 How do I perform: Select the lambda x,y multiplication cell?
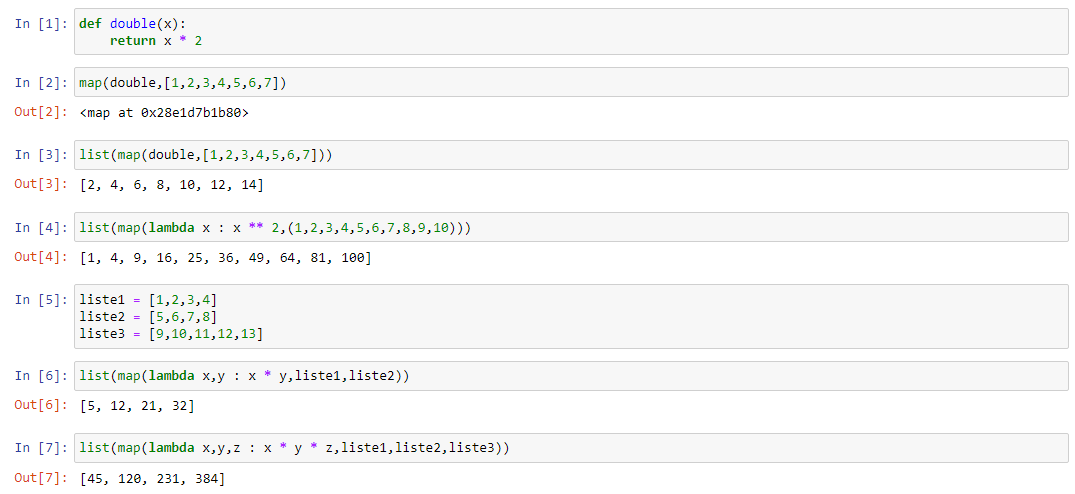coord(571,375)
